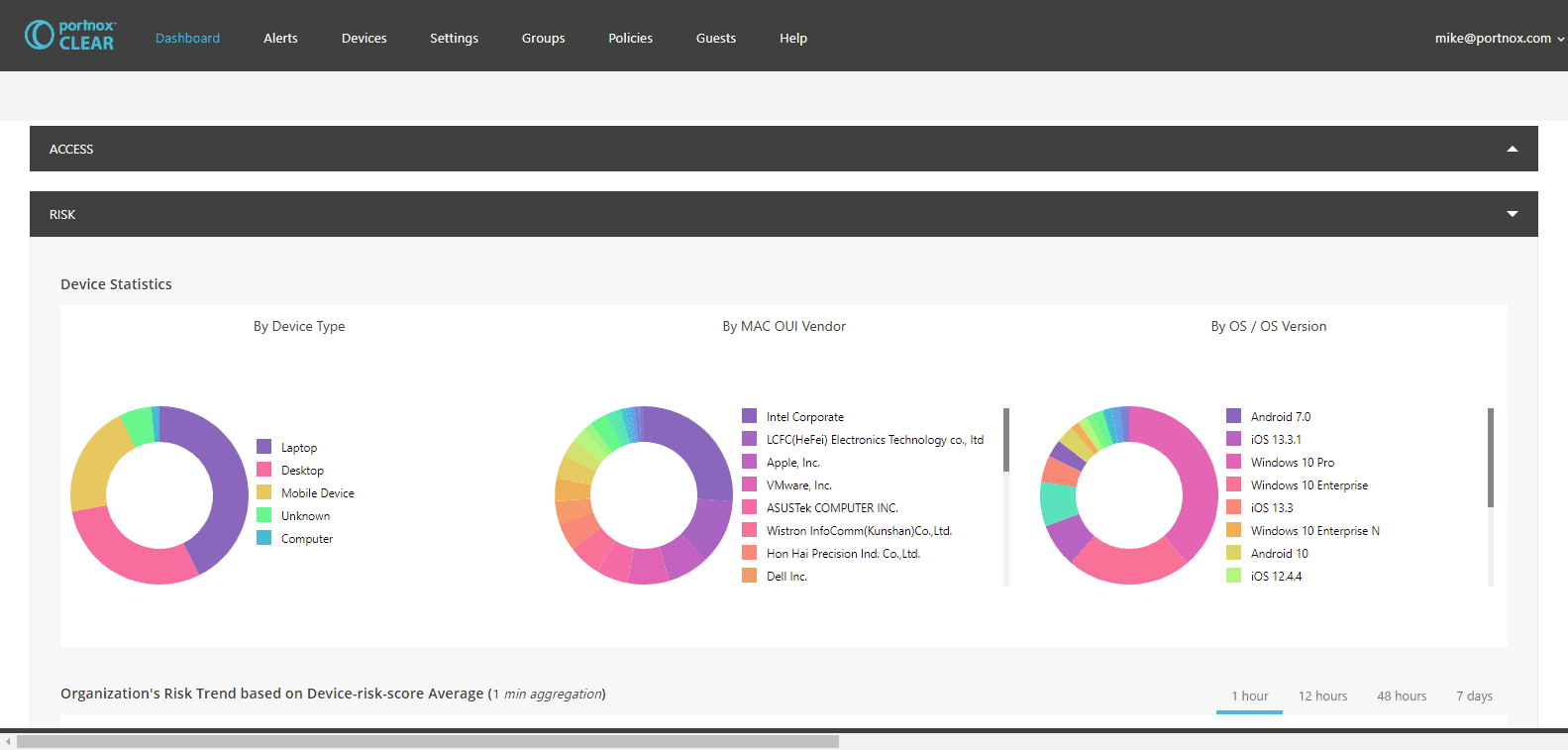Toggle the Windows 10 Pro legend marker
The width and height of the screenshot is (1568, 750).
pyautogui.click(x=1234, y=462)
